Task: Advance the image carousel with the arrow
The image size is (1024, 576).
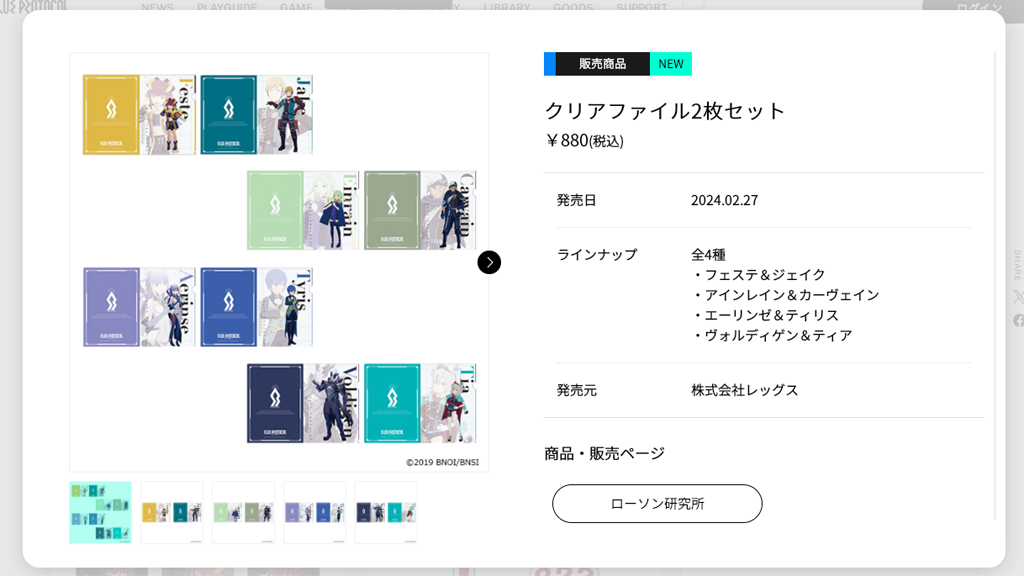Action: pos(489,262)
